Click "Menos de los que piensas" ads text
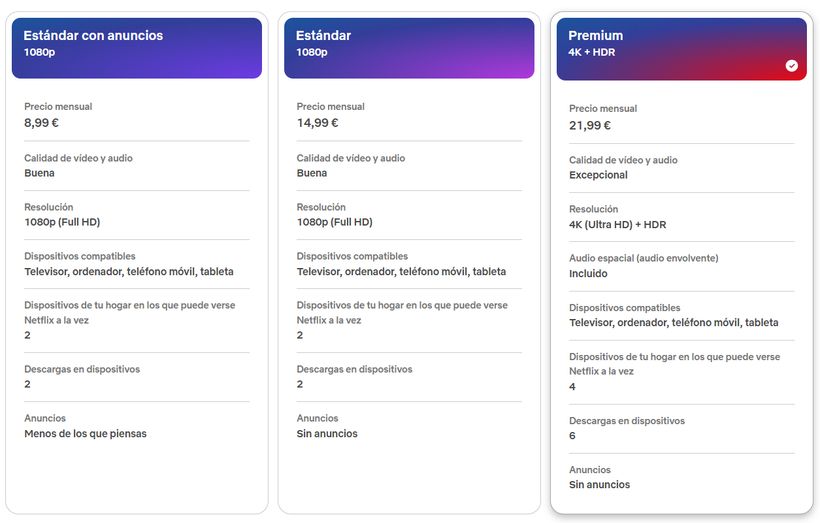Image resolution: width=820 pixels, height=523 pixels. point(85,434)
